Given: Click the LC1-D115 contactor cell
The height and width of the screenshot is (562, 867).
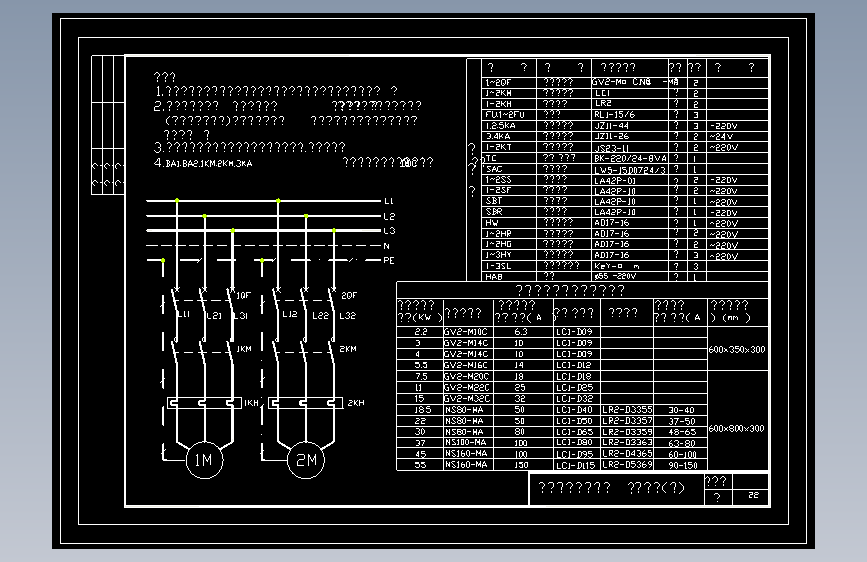Looking at the screenshot, I should pyautogui.click(x=576, y=466).
